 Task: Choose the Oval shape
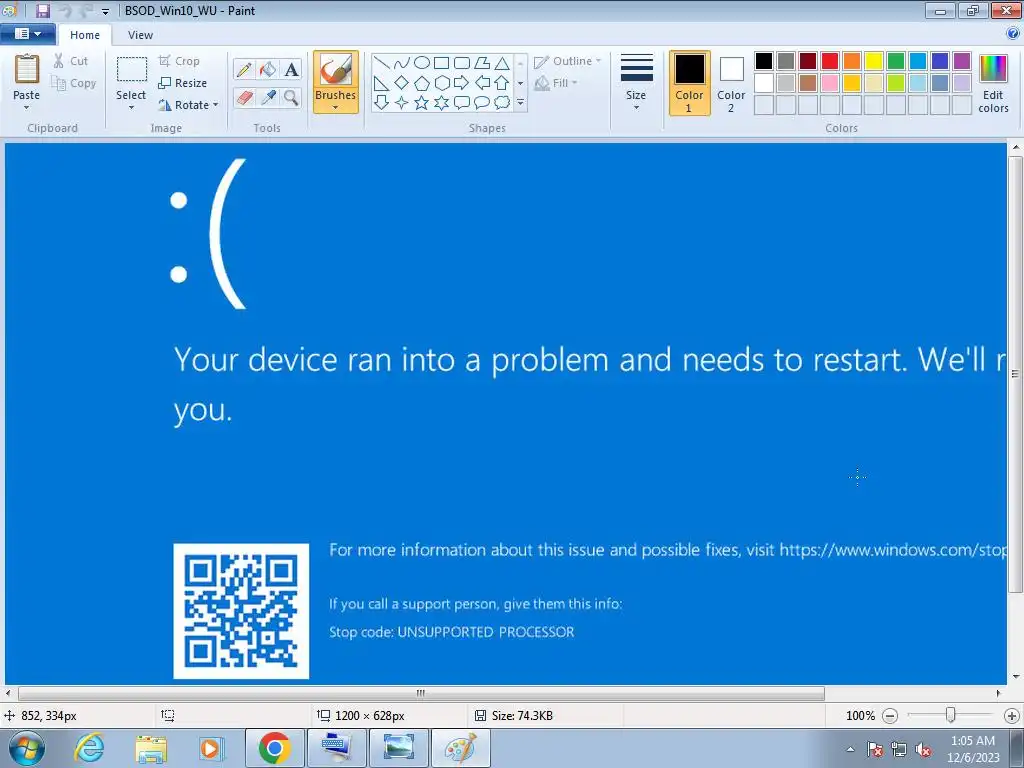click(422, 63)
